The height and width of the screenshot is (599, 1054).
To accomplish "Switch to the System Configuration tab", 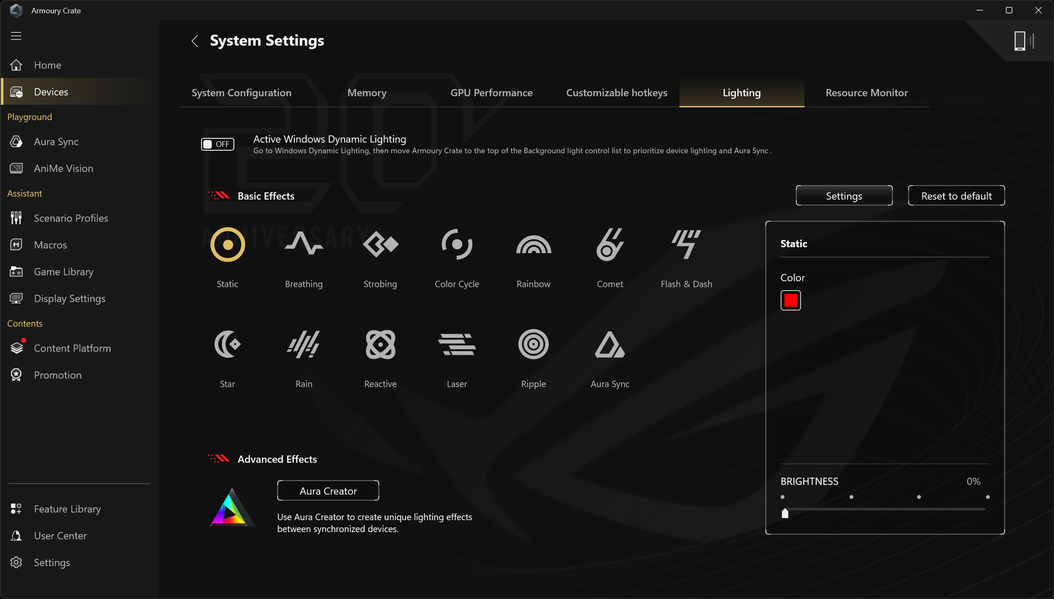I will 241,93.
